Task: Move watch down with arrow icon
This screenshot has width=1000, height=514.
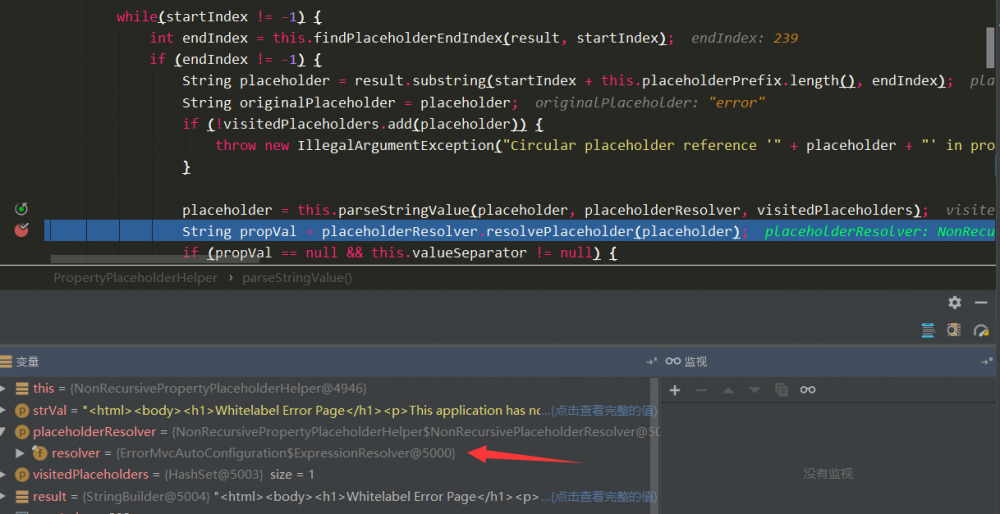Action: (x=754, y=390)
